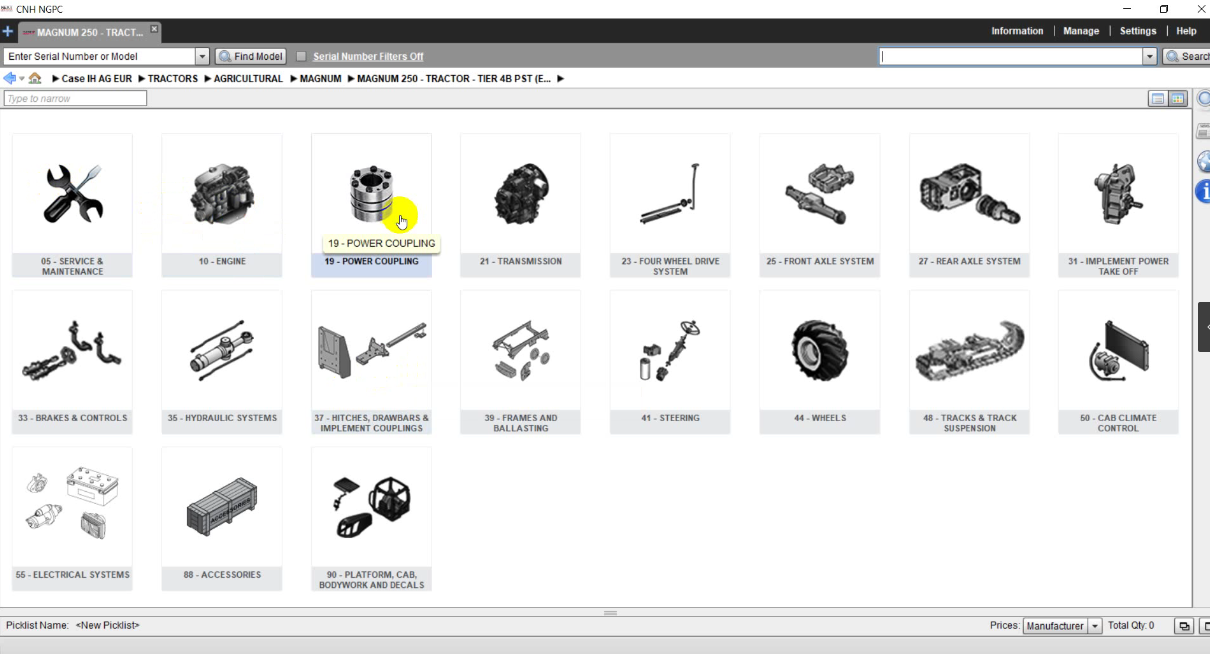The width and height of the screenshot is (1210, 654).
Task: Navigate to TRACTORS breadcrumb
Action: coord(173,79)
